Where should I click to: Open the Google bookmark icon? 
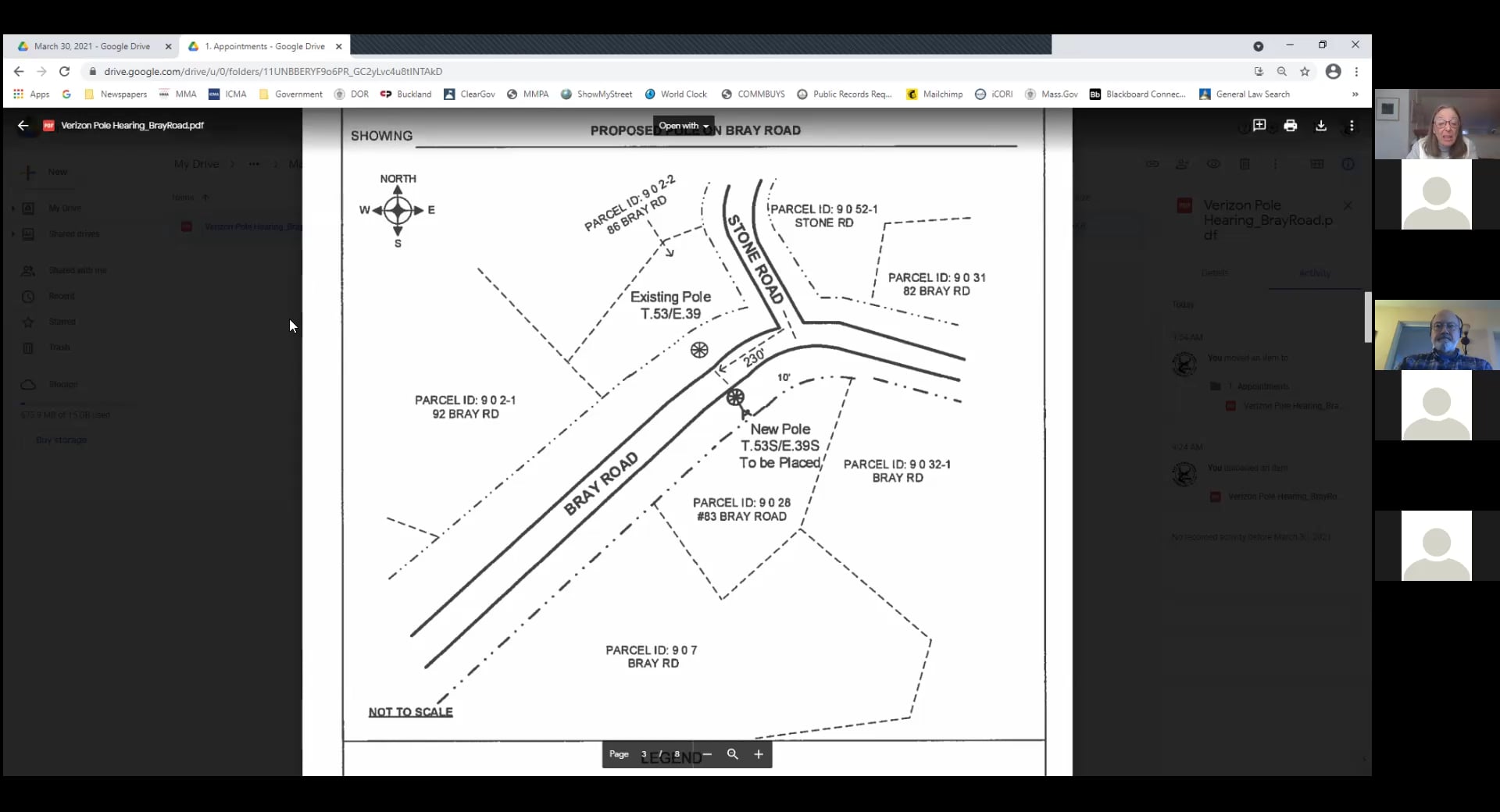(x=66, y=94)
